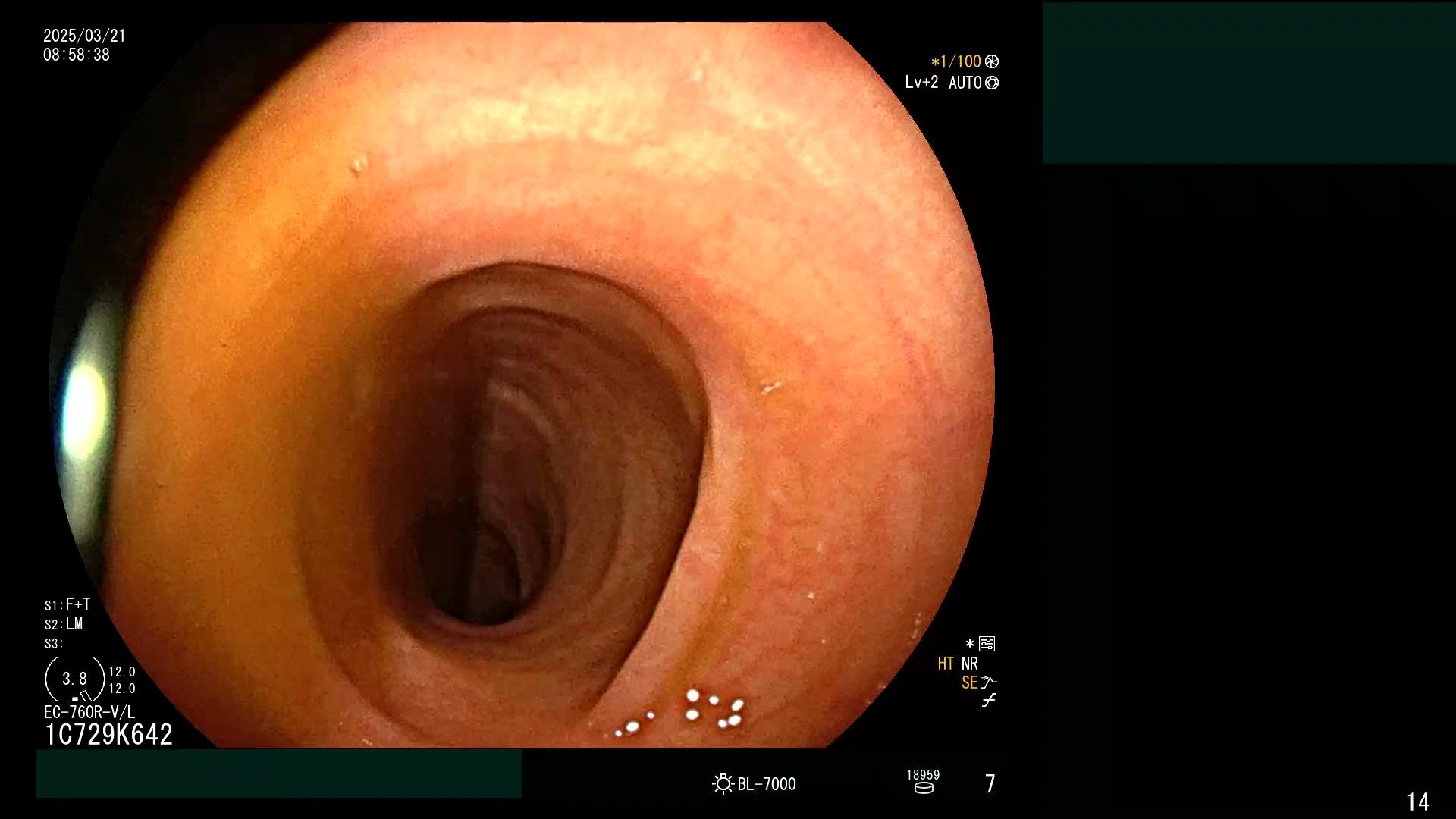Image resolution: width=1456 pixels, height=819 pixels.
Task: Click the scope tip diagram showing 3.8
Action: coord(75,679)
